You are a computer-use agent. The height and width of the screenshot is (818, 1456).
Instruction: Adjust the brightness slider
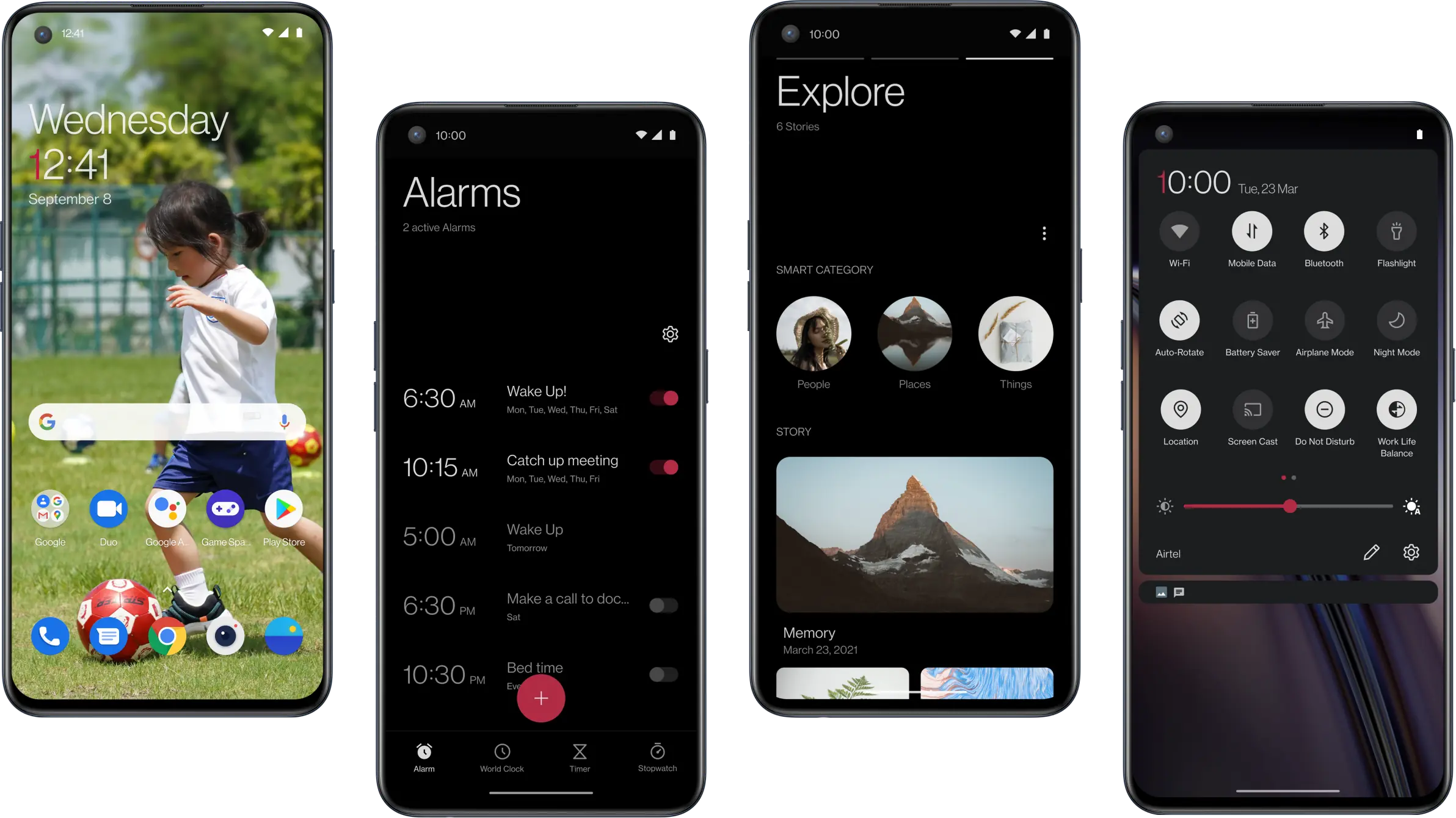click(1289, 507)
